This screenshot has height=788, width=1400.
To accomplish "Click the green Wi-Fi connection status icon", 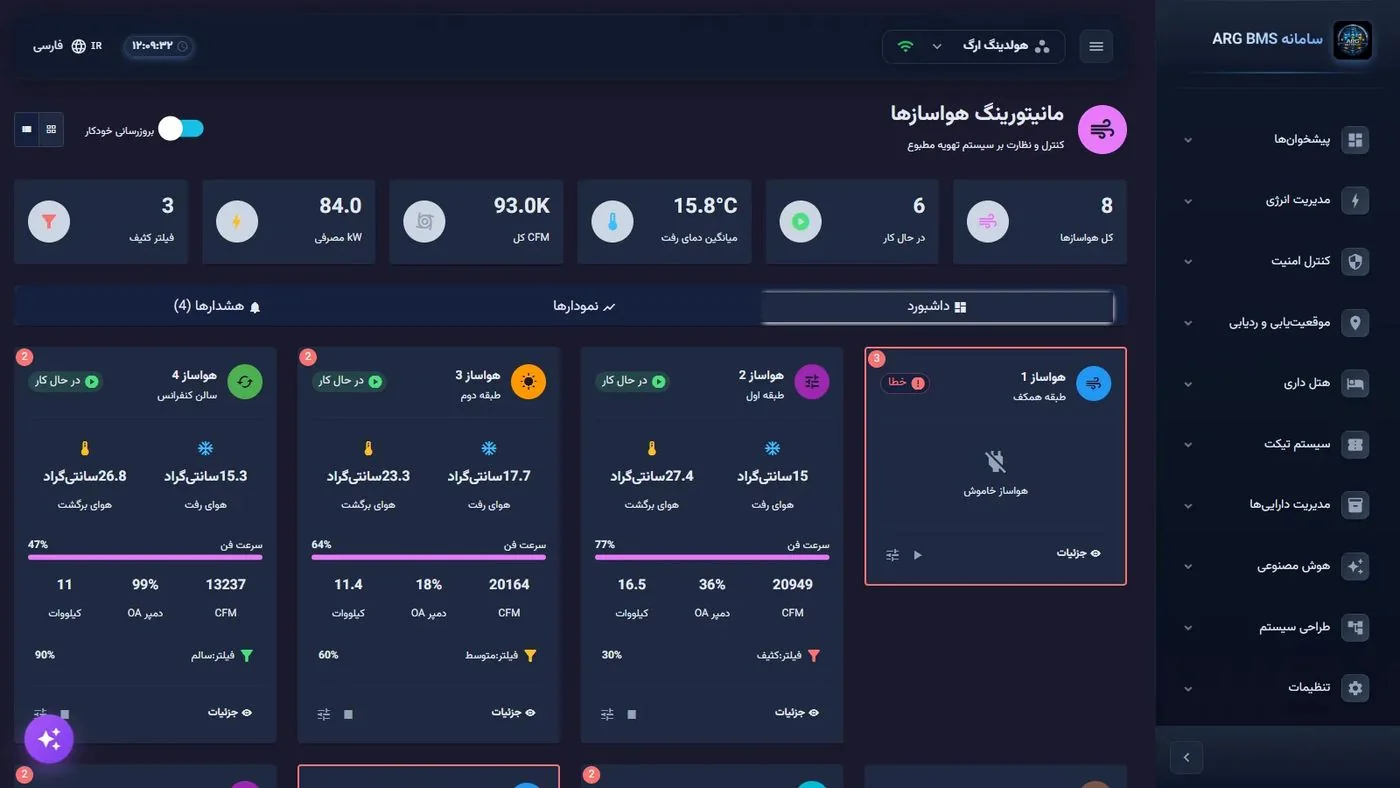I will coord(905,46).
